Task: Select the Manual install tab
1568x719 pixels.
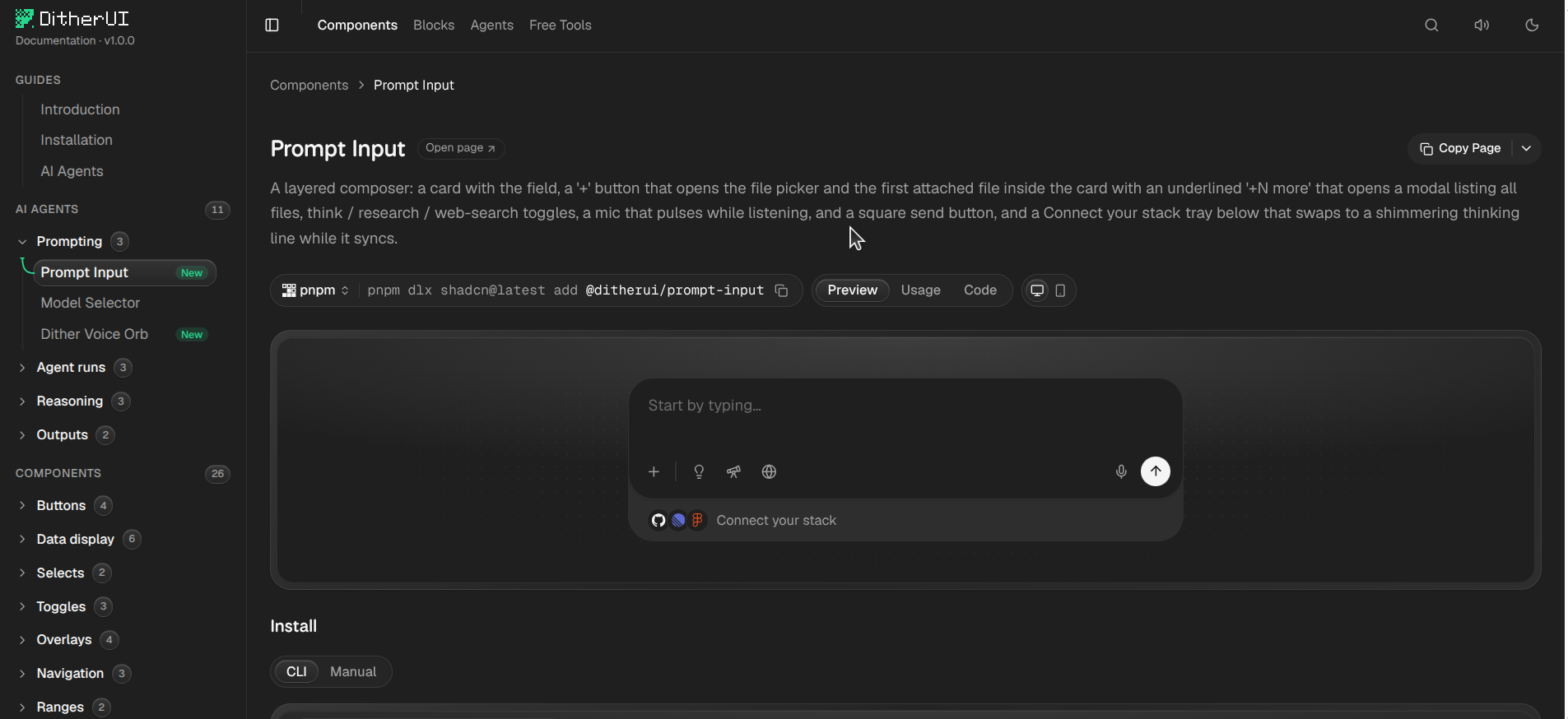Action: [353, 672]
